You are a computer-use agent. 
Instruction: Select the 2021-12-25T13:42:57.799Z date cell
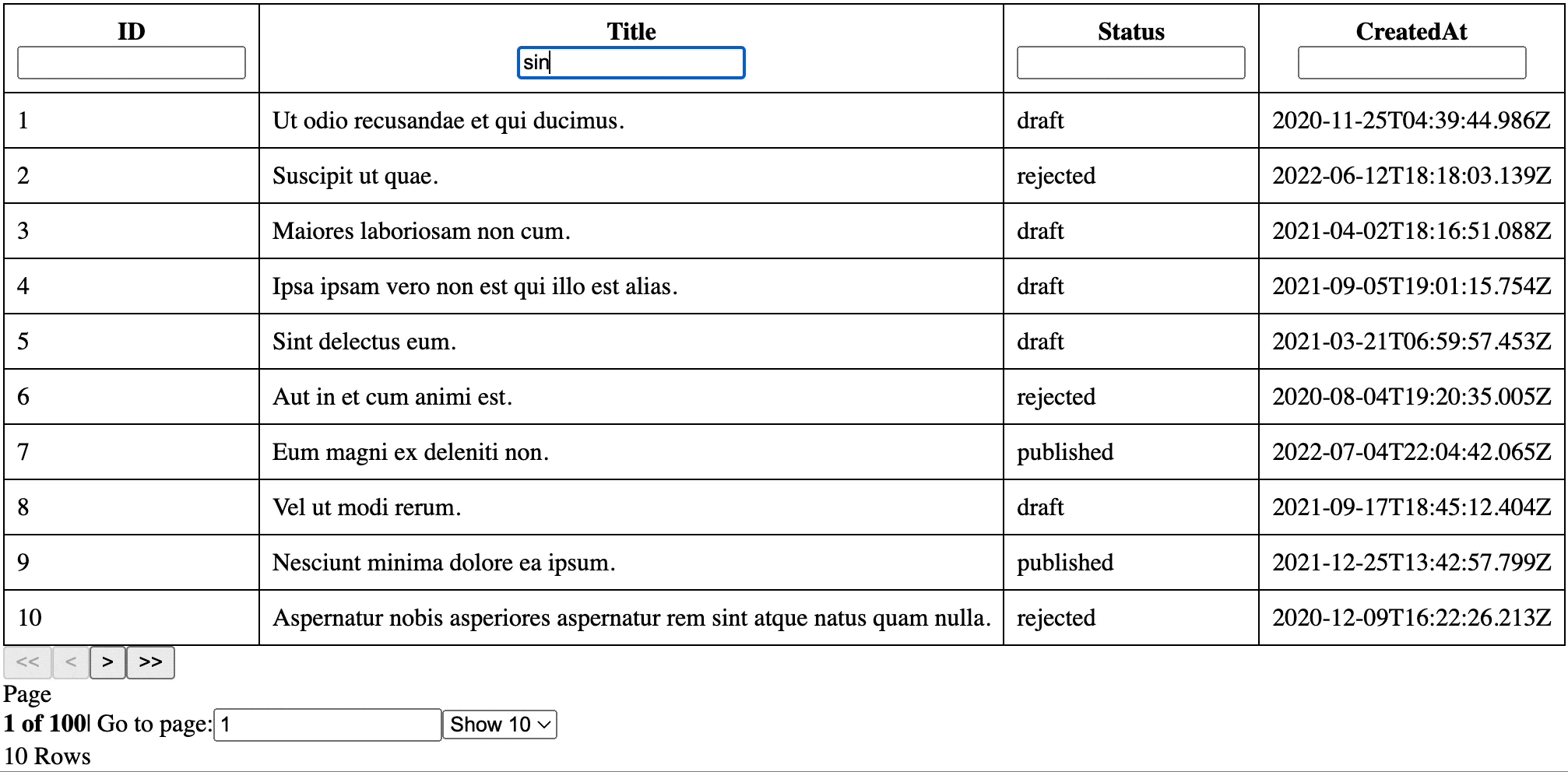tap(1411, 563)
